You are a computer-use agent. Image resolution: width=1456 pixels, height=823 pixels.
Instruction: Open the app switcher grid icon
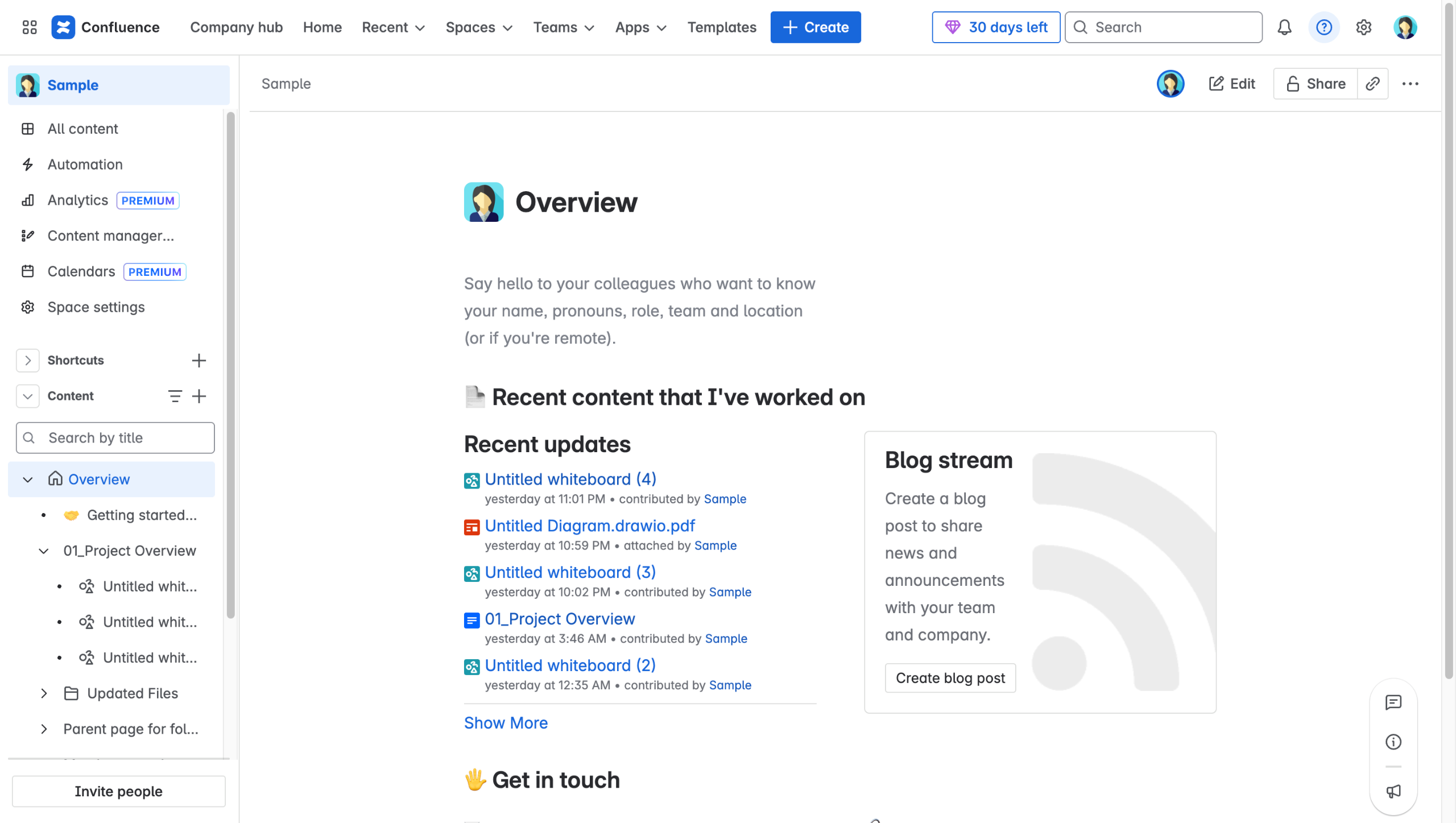click(30, 27)
